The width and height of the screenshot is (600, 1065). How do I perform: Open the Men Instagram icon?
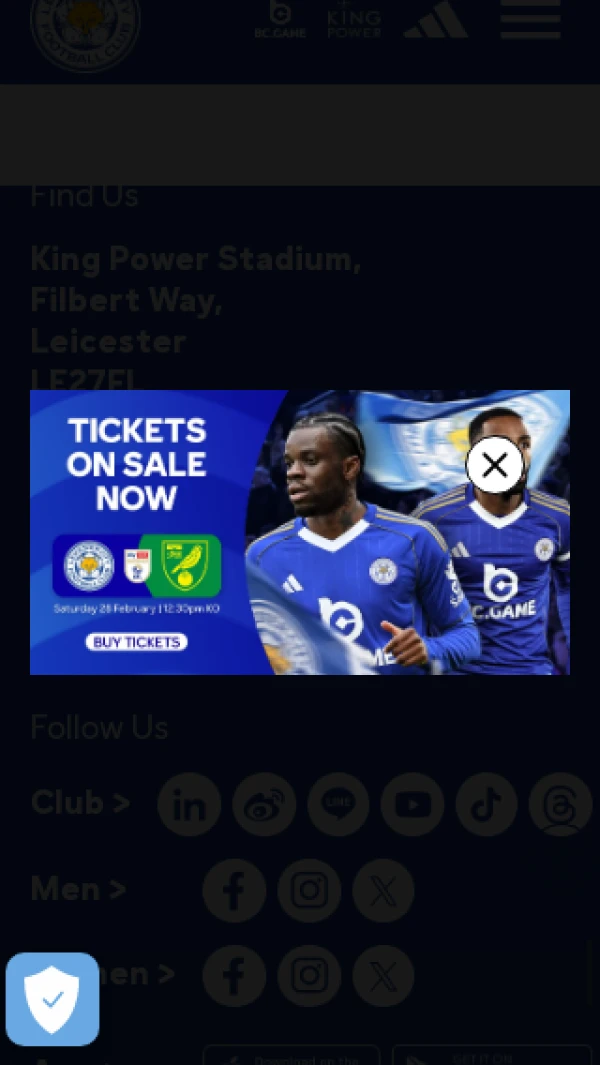(x=309, y=890)
